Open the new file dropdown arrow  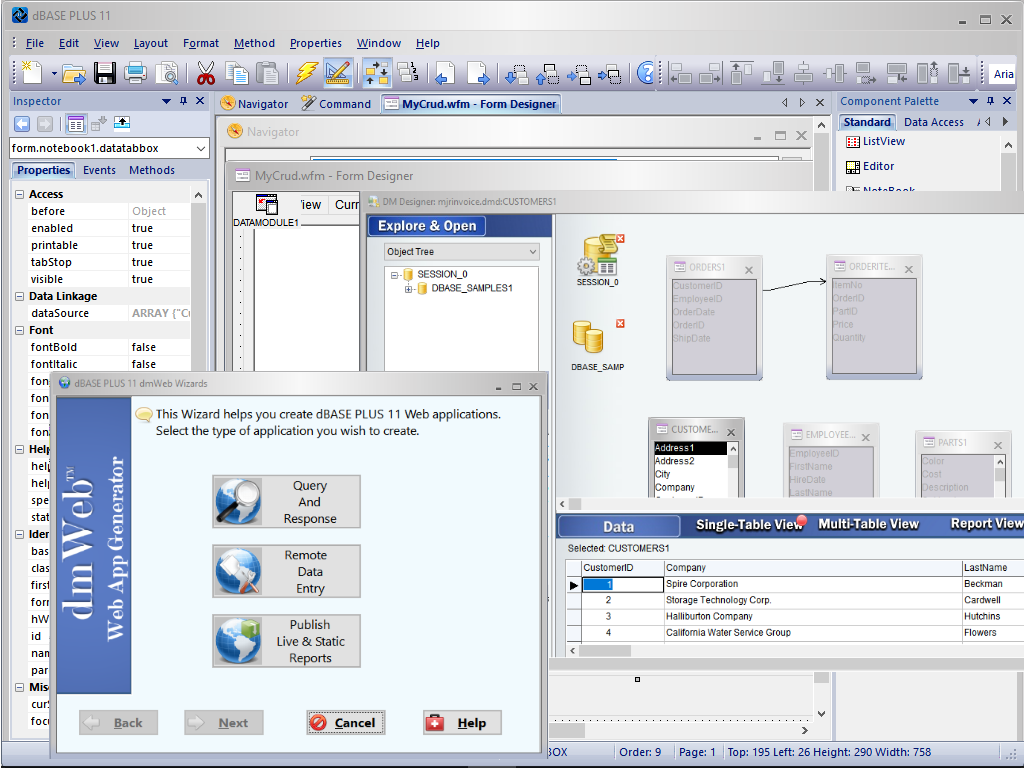click(x=54, y=74)
